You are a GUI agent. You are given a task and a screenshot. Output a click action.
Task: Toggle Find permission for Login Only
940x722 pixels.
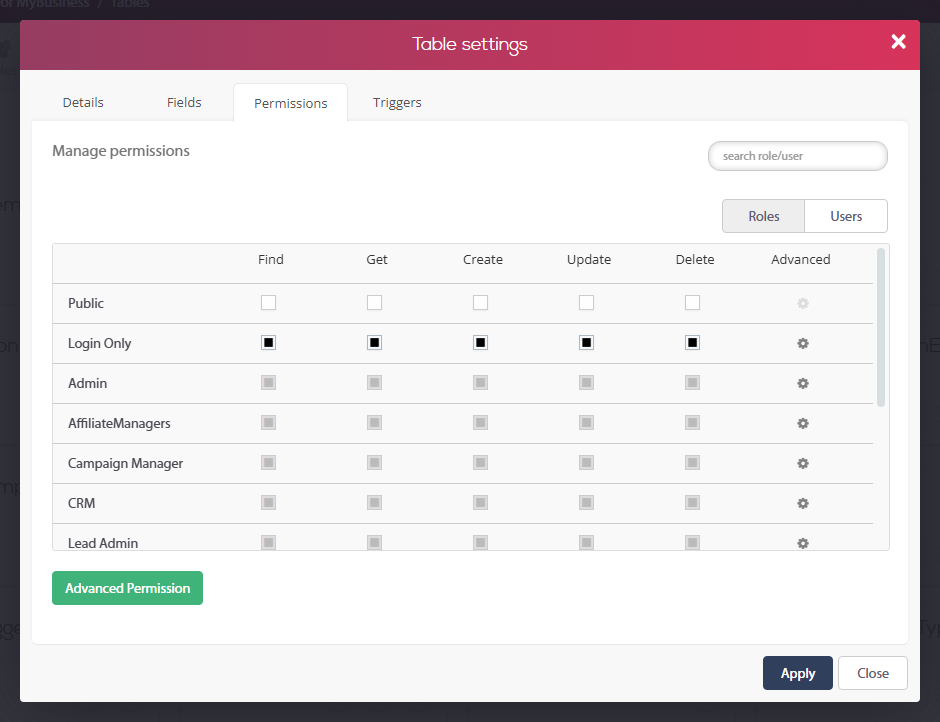(269, 343)
